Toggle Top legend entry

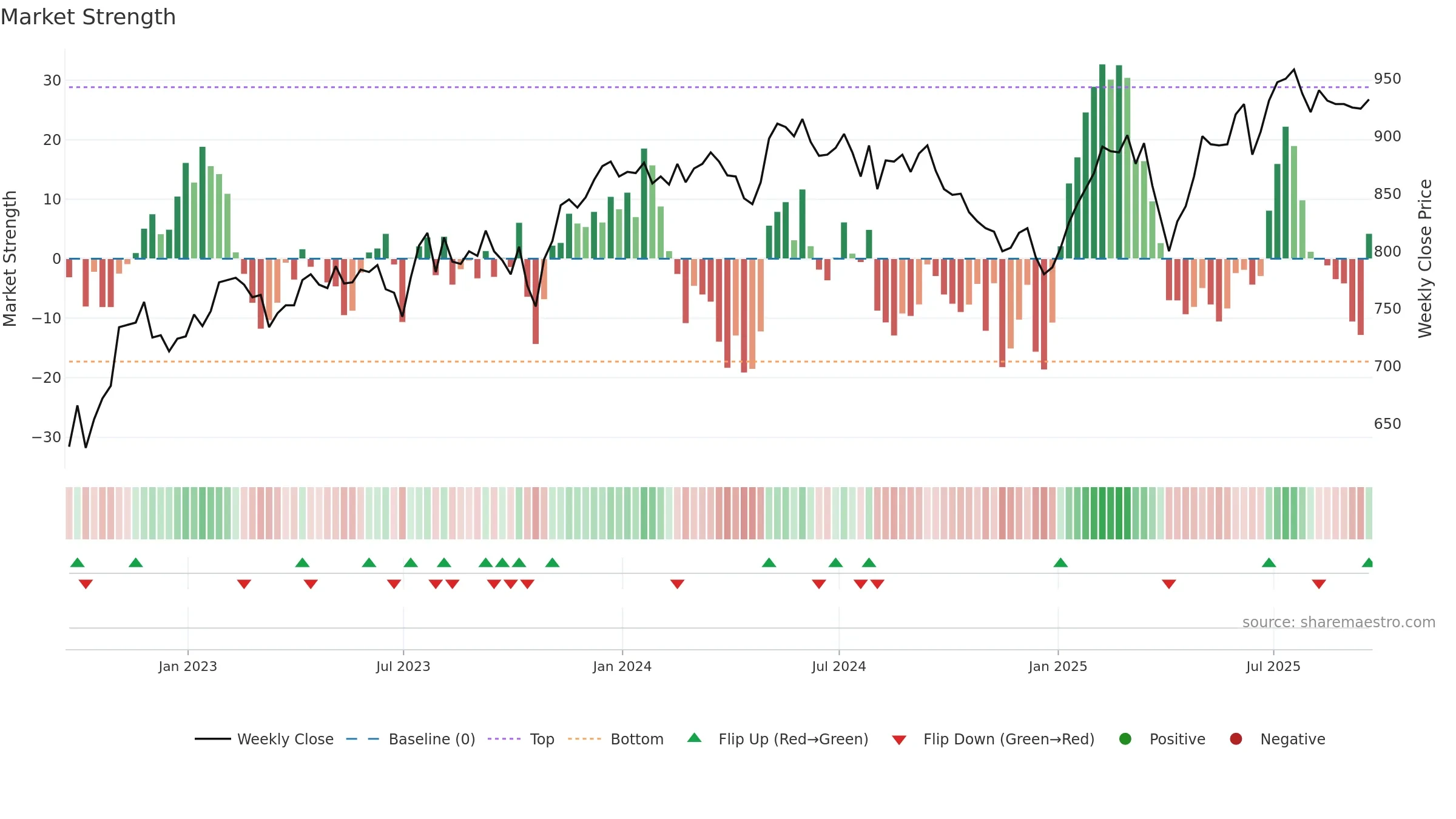point(521,739)
